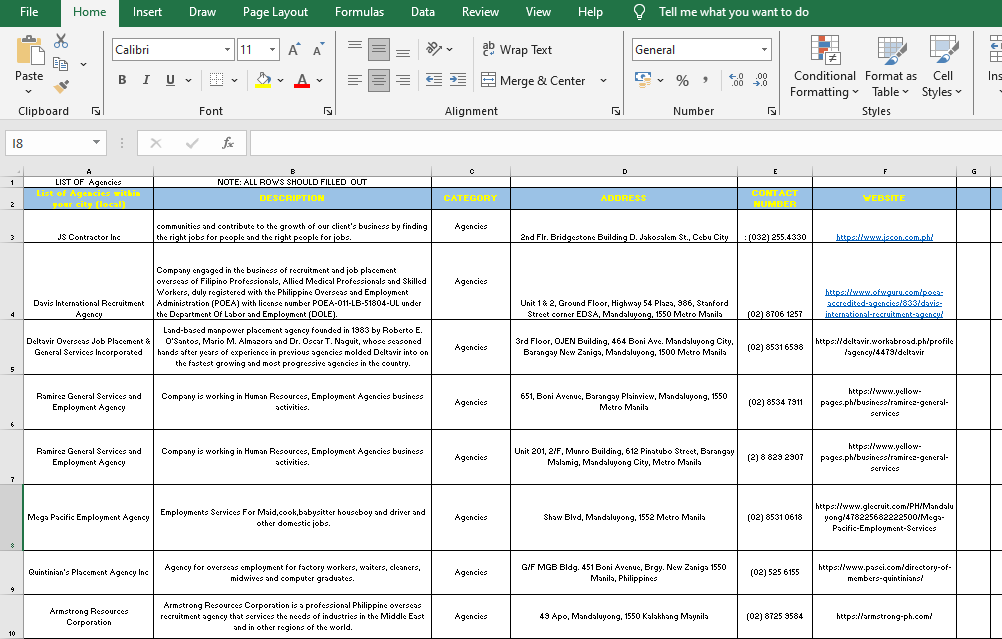Screen dimensions: 1002x639
Task: Open Alignment settings dialog launcher
Action: point(615,111)
